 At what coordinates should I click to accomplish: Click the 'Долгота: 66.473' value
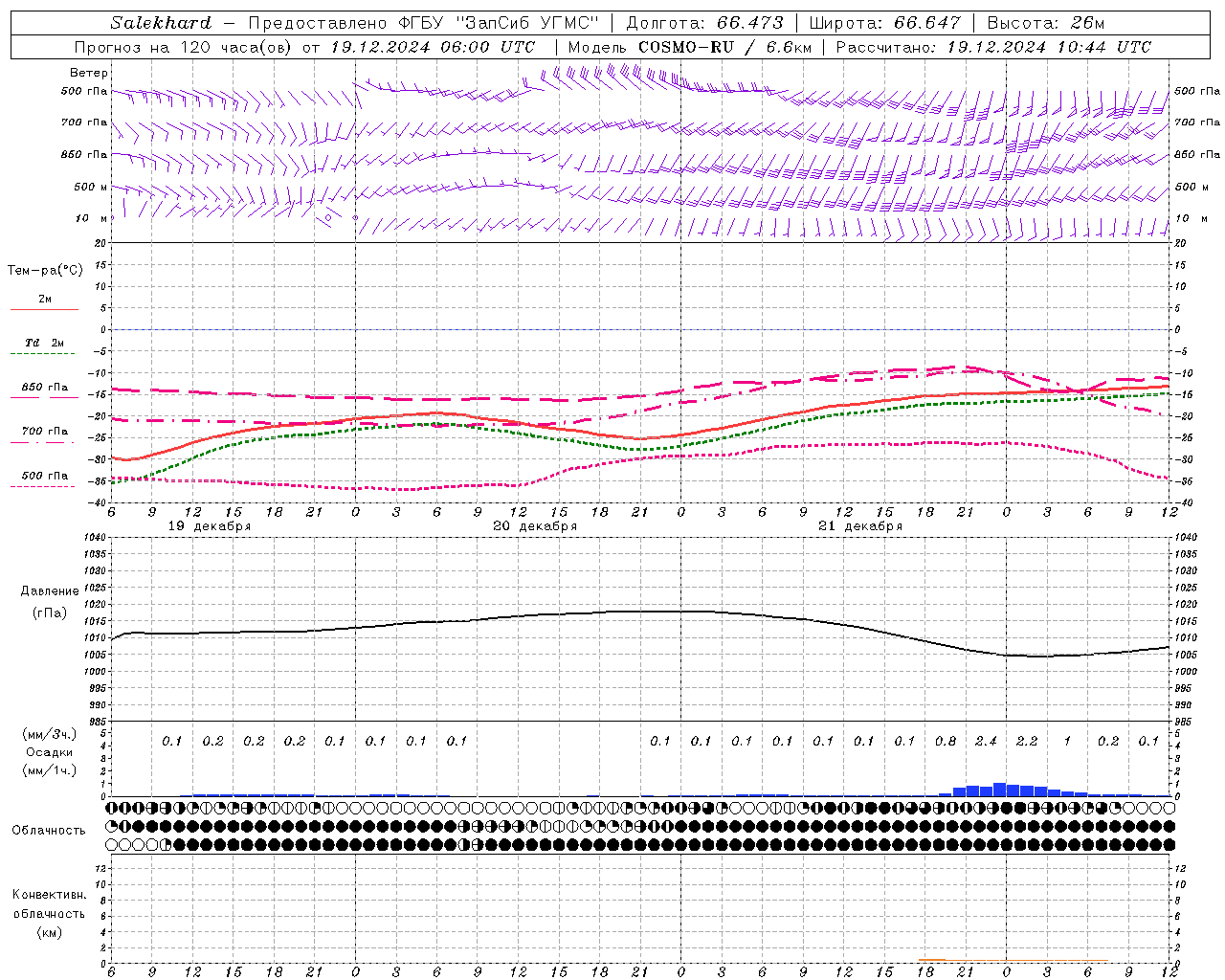[704, 23]
